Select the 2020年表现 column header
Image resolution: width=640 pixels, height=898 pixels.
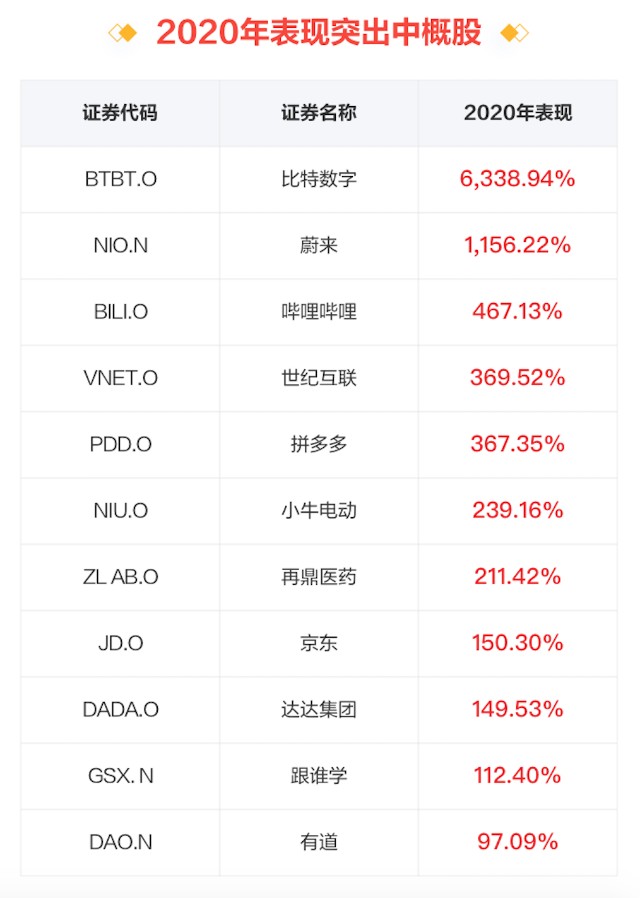(x=517, y=113)
